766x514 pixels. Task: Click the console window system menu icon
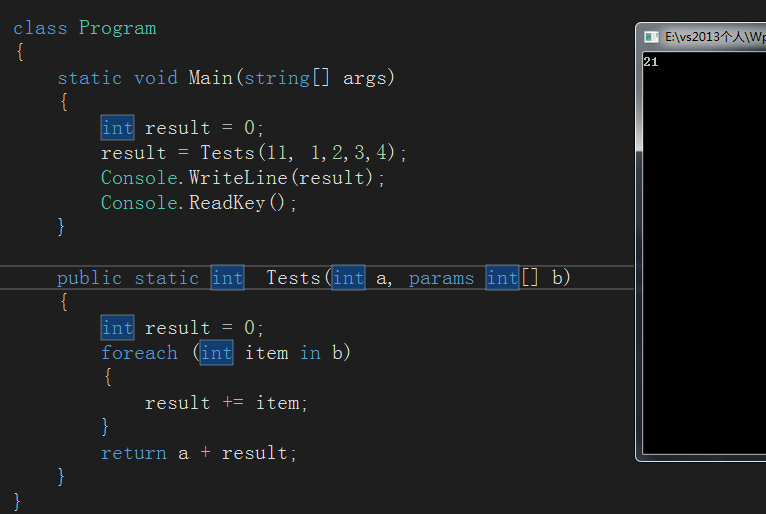click(x=652, y=36)
